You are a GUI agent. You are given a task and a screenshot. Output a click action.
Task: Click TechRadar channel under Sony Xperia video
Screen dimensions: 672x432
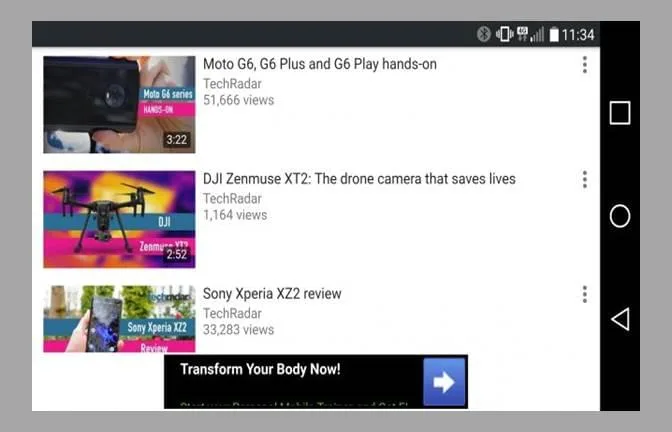click(232, 313)
